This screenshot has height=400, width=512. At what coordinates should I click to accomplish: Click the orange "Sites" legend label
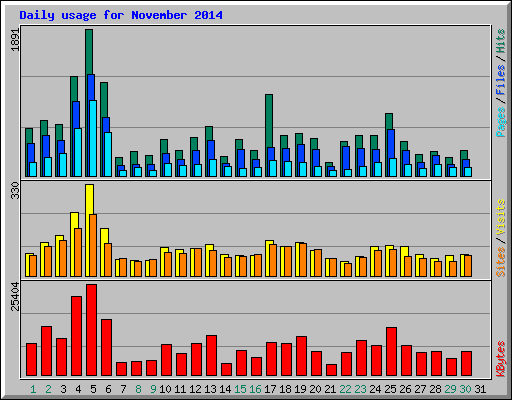(501, 262)
